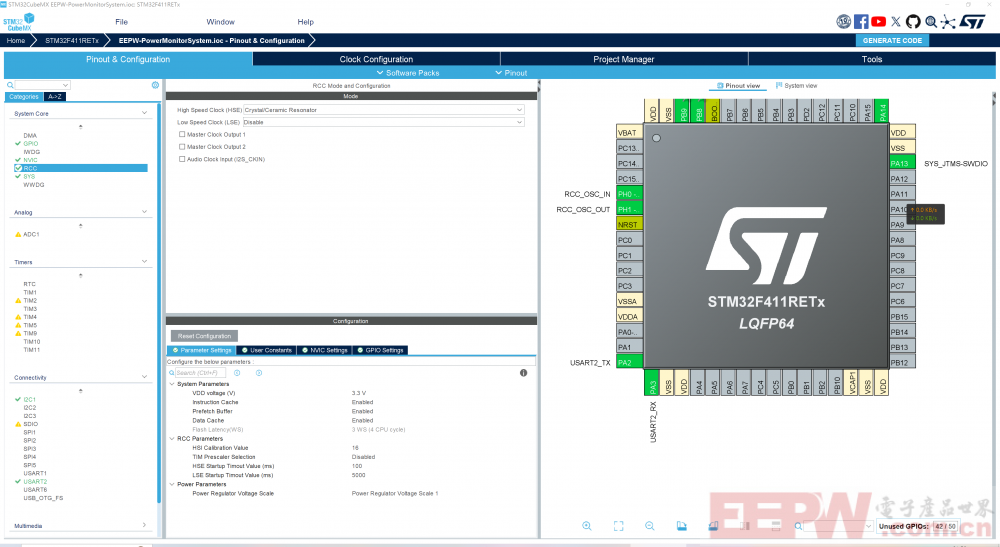Open the Pinout dropdown menu
Image resolution: width=1000 pixels, height=547 pixels.
511,73
